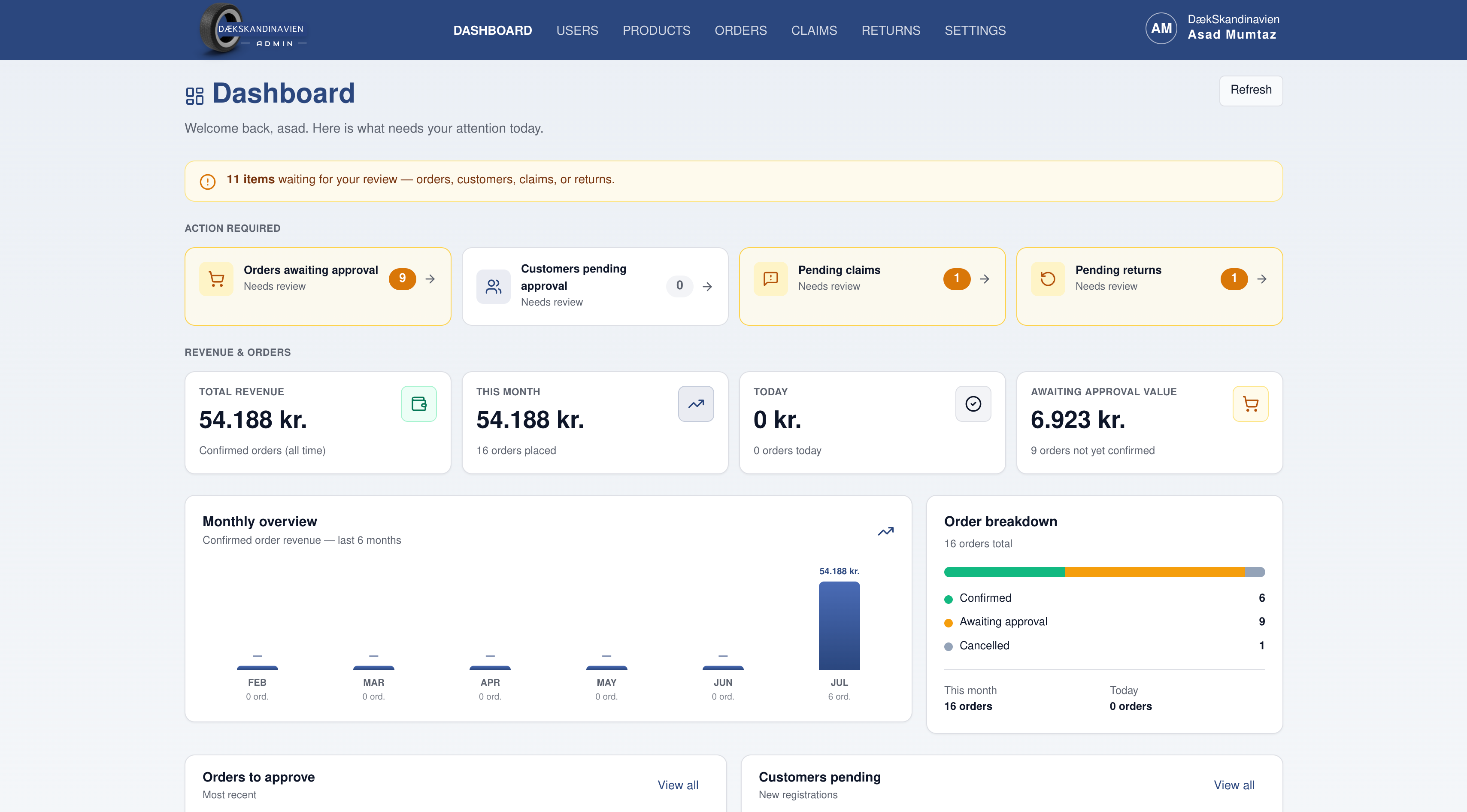Open Pending returns via its arrow

click(1262, 279)
